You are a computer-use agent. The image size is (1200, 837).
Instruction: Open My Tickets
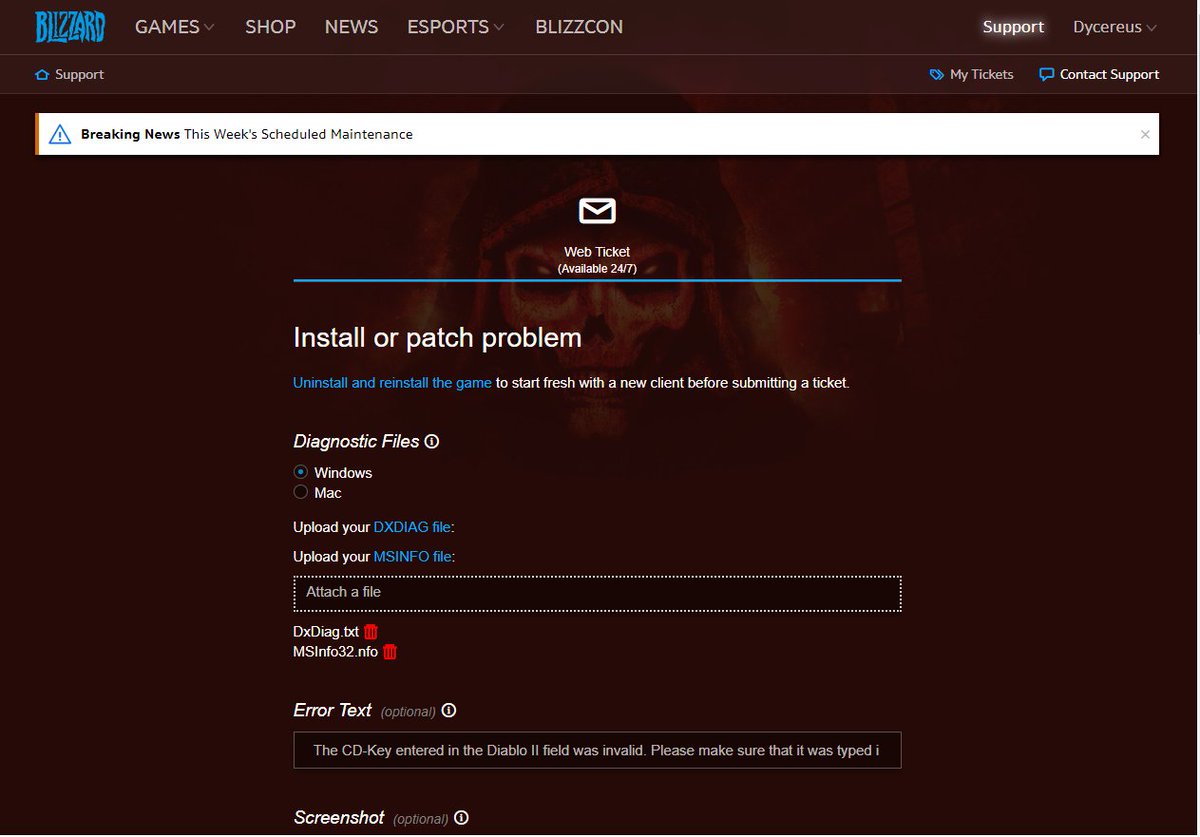pos(971,74)
